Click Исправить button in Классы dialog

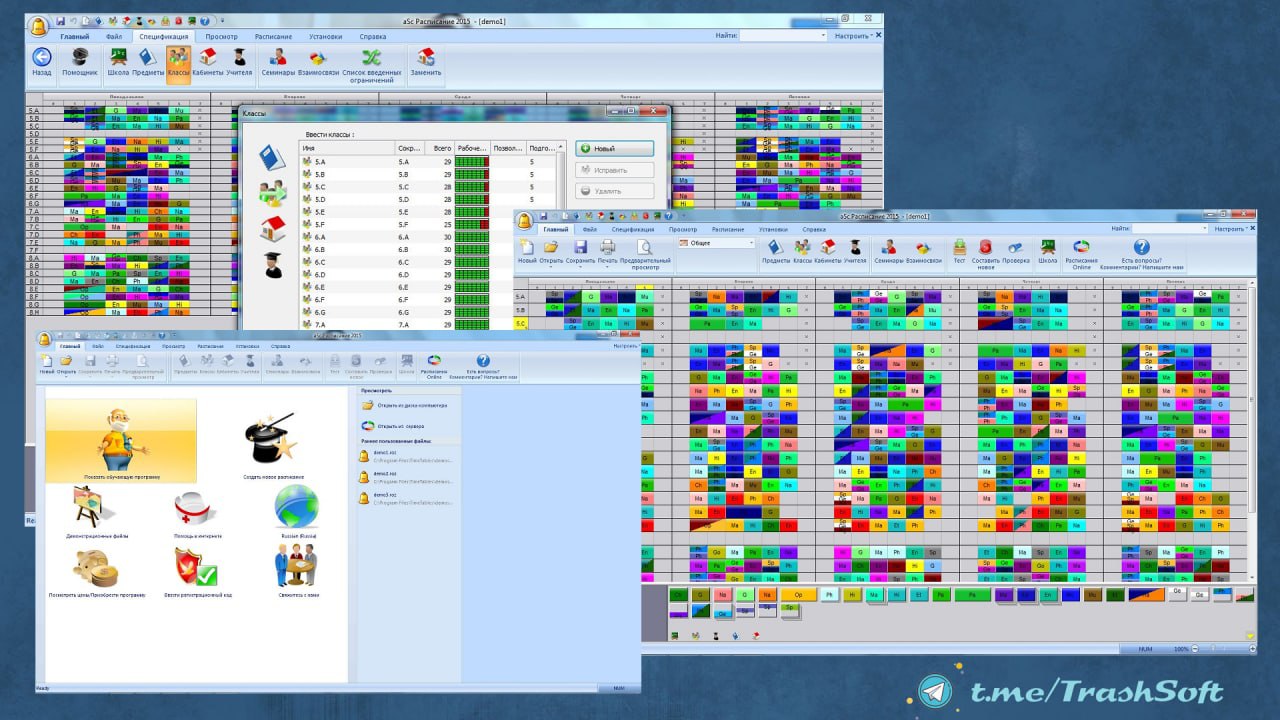[x=614, y=169]
